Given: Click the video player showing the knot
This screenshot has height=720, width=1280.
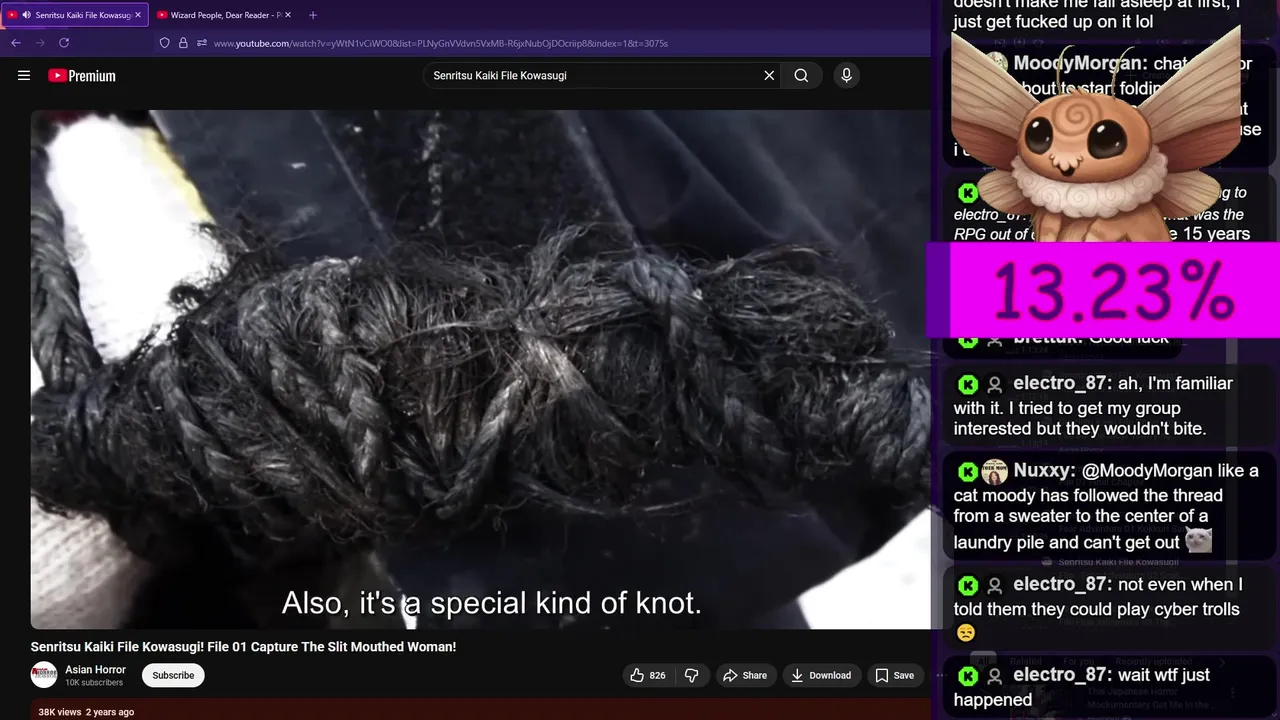Looking at the screenshot, I should pos(480,369).
